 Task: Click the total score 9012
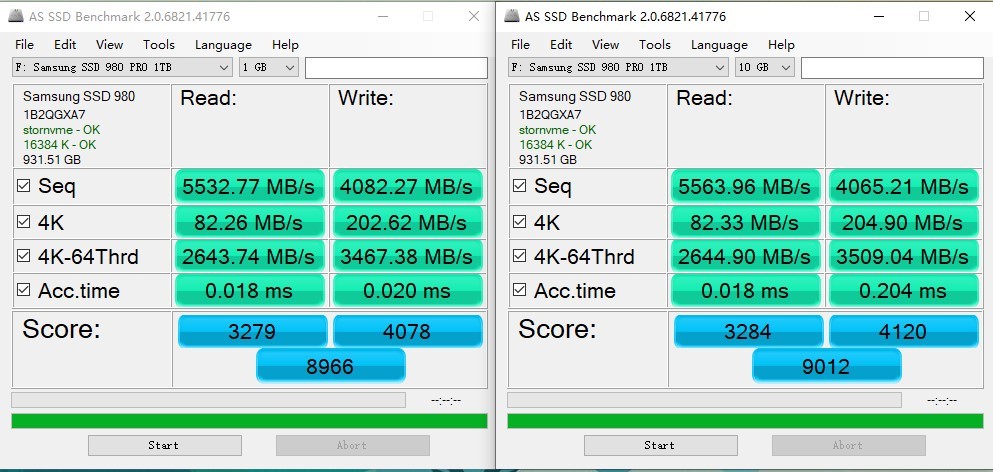click(826, 366)
